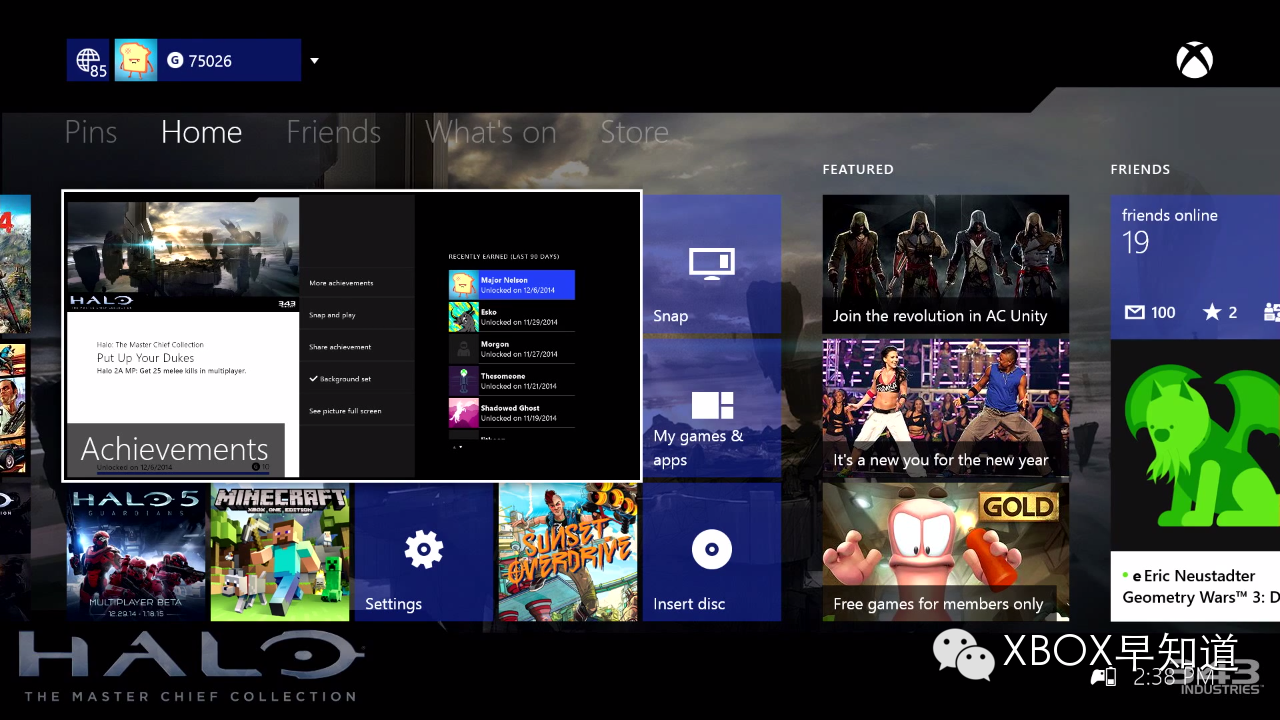Click Major Nelson toast avatar in list
This screenshot has width=1280, height=720.
point(463,285)
